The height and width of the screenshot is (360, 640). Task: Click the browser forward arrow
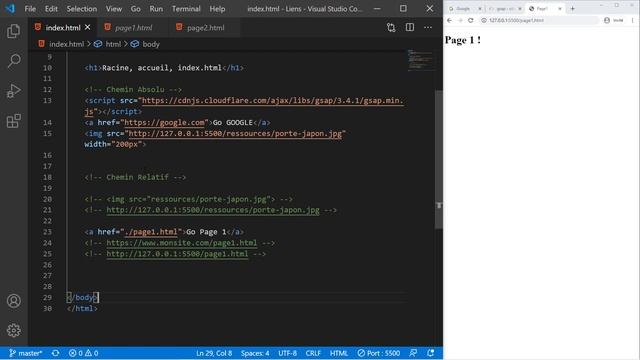[460, 20]
